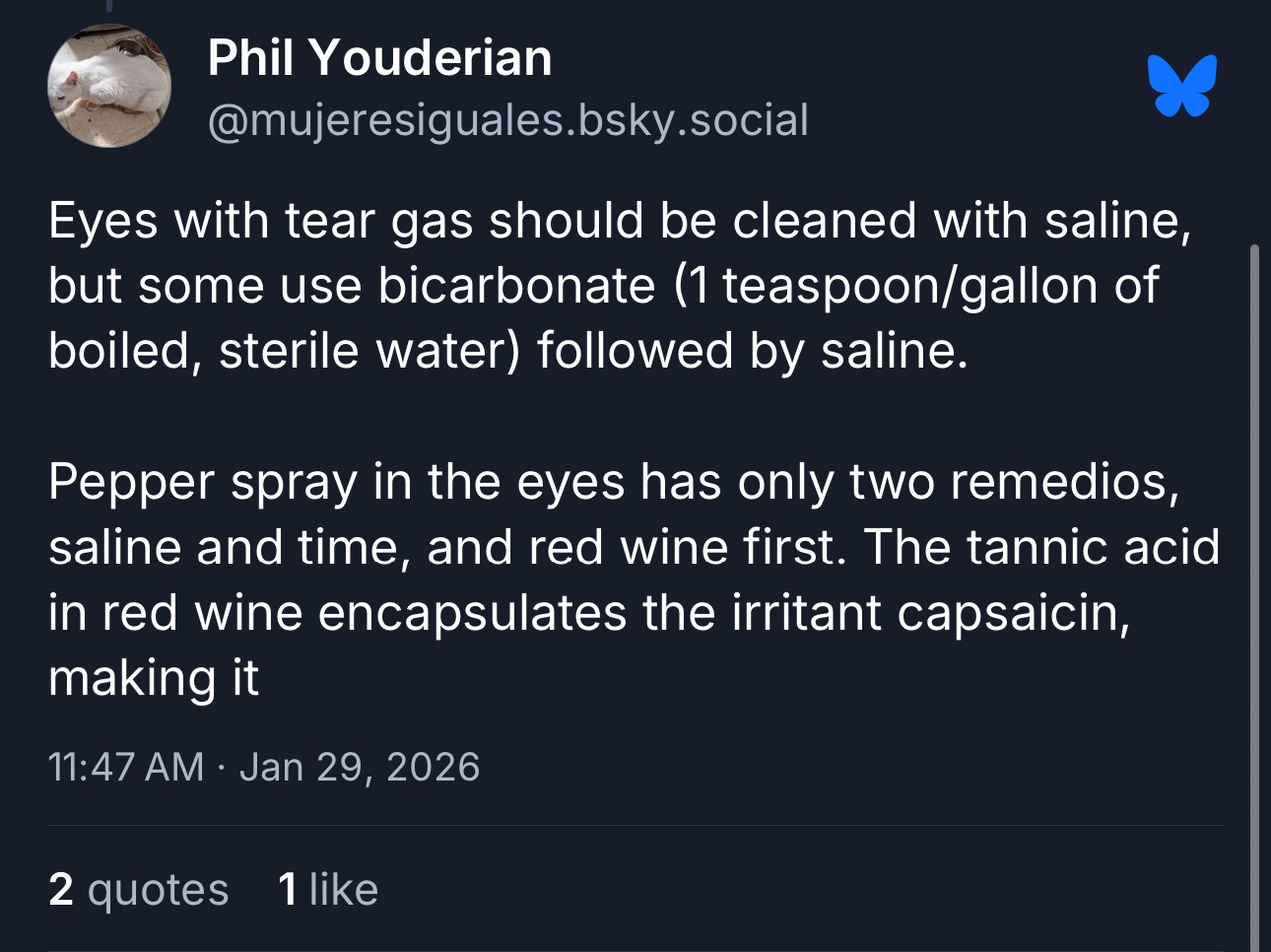
Task: Show who liked via 1 like
Action: point(328,889)
